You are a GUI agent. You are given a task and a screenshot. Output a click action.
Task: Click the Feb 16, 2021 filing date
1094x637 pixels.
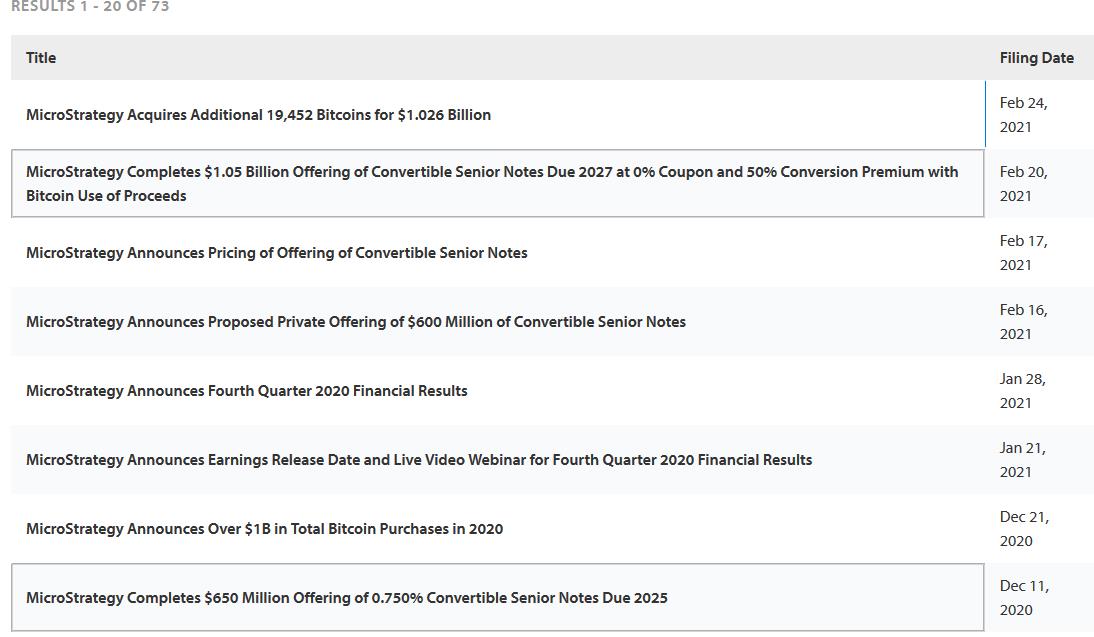click(1023, 322)
